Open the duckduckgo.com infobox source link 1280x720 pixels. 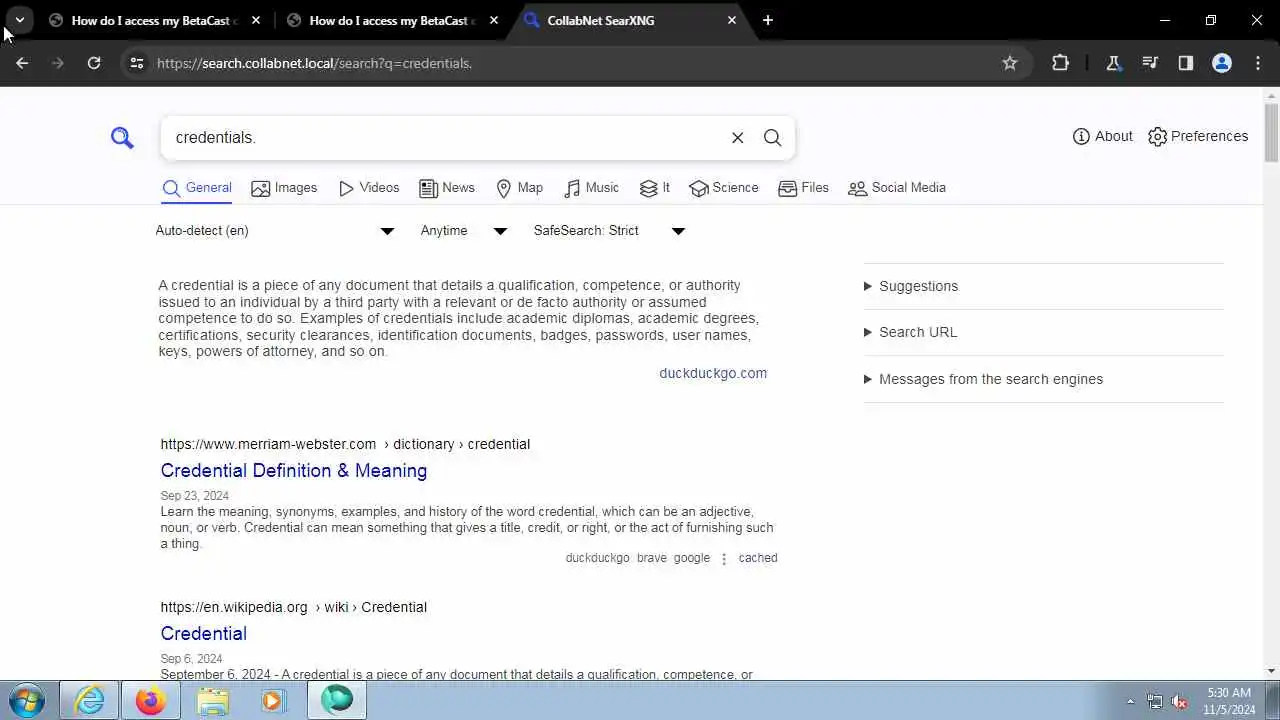(713, 373)
